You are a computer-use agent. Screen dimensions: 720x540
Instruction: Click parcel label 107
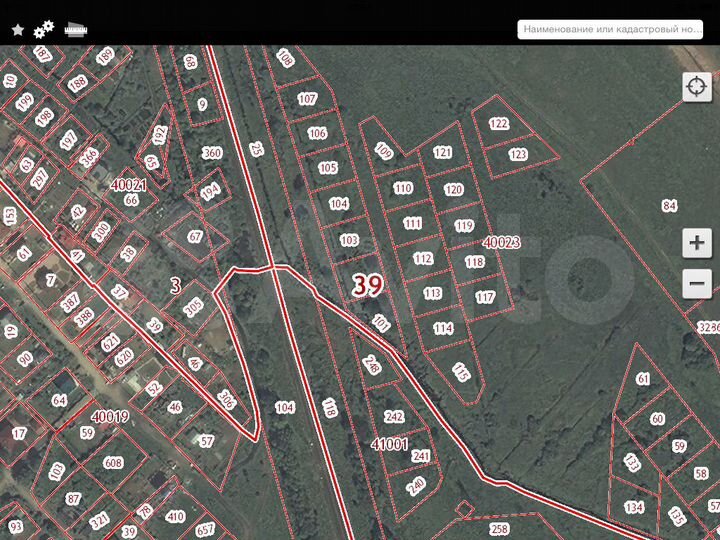[307, 99]
